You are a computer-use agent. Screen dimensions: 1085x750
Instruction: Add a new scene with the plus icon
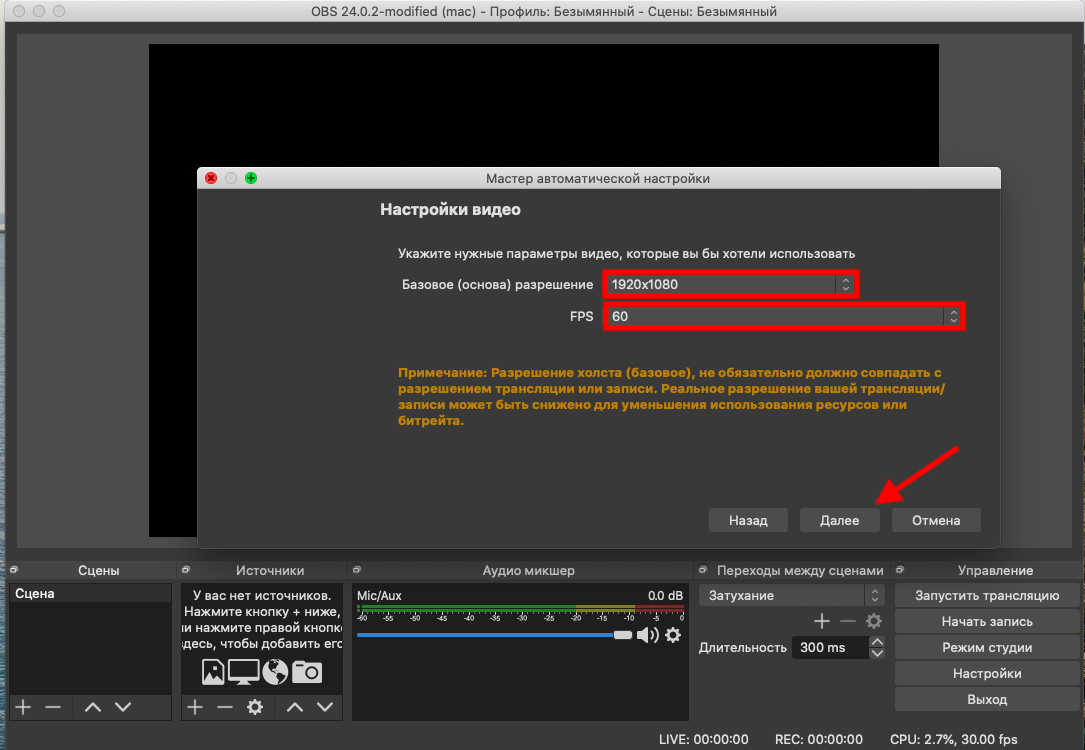(x=24, y=707)
